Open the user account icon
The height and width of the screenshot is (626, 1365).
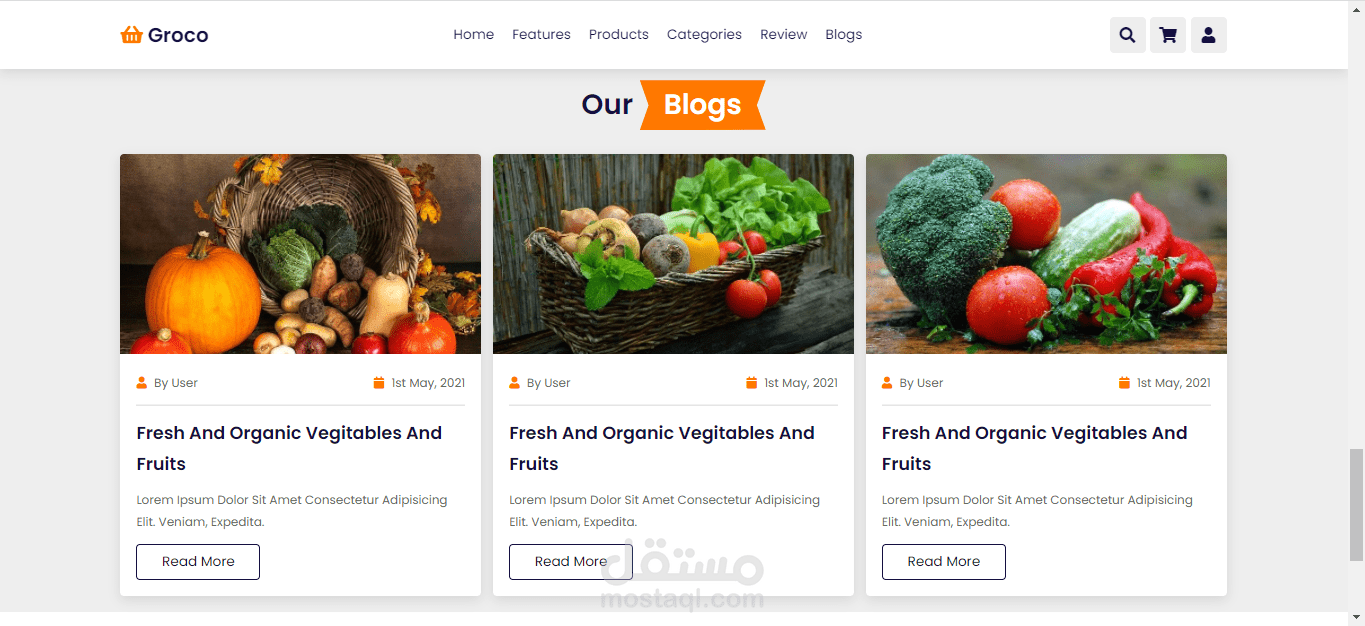coord(1208,35)
